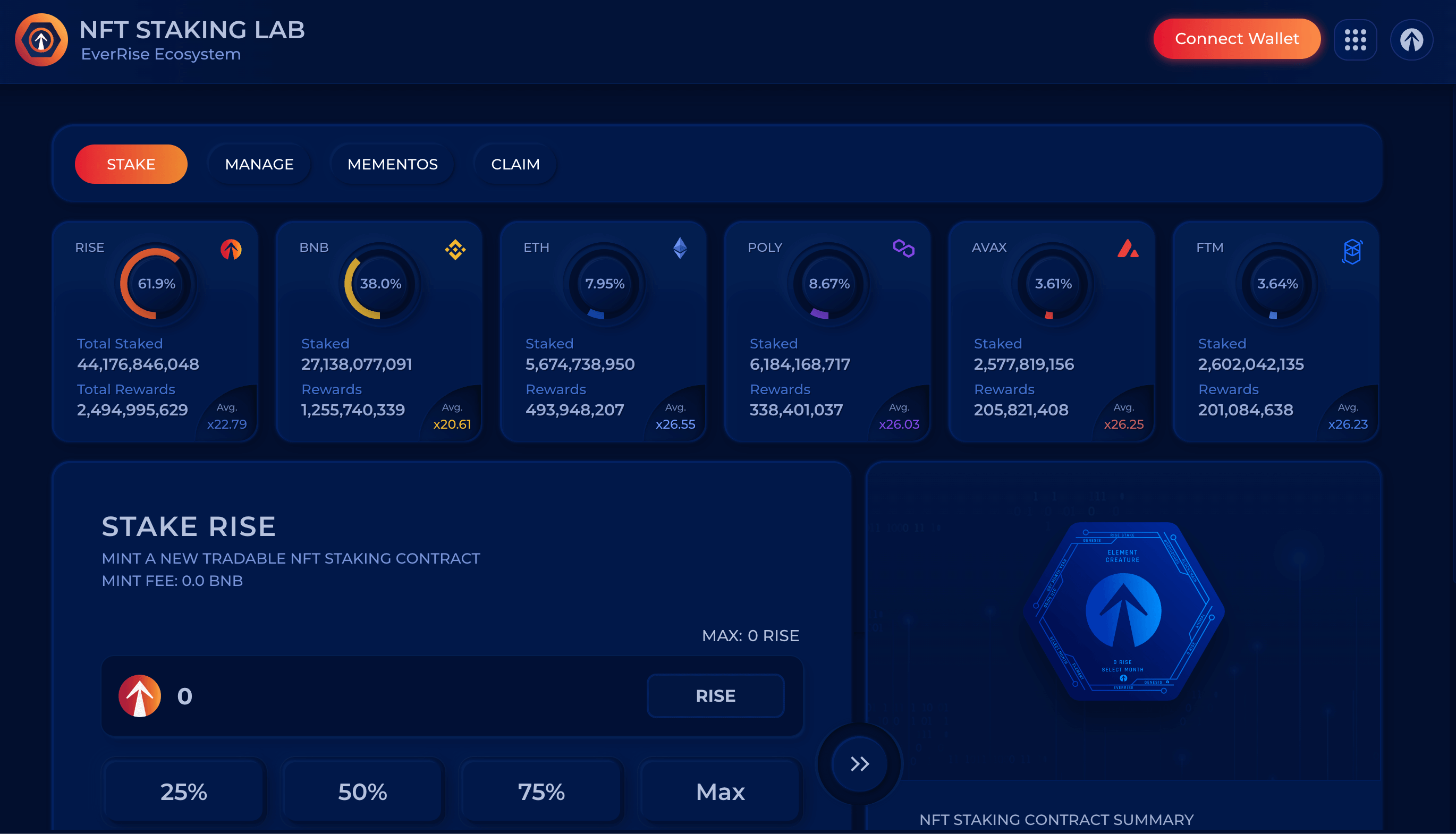The height and width of the screenshot is (834, 1456).
Task: Click the grid/apps menu icon
Action: tap(1357, 38)
